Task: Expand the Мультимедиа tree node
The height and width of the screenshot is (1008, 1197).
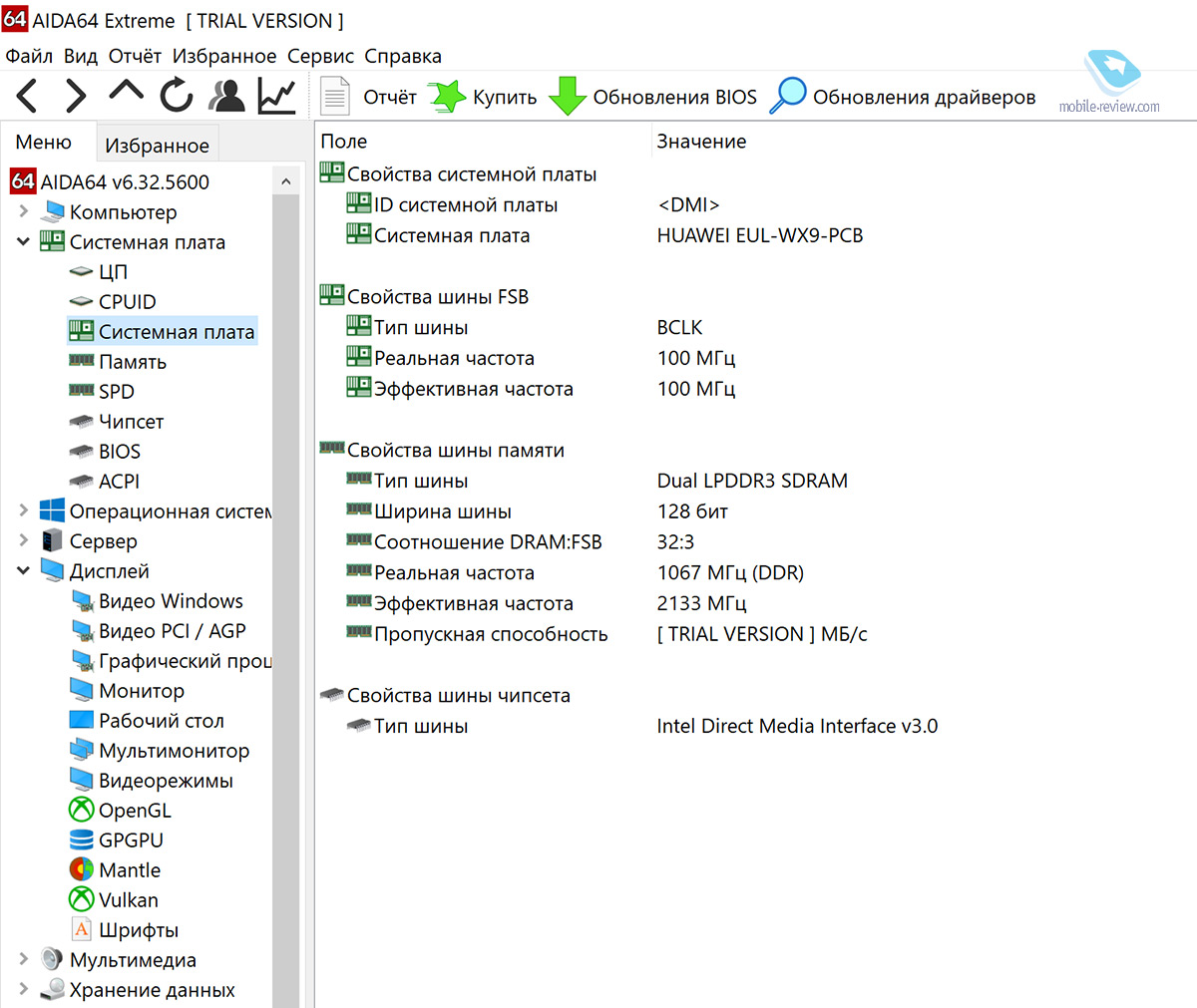Action: click(24, 959)
